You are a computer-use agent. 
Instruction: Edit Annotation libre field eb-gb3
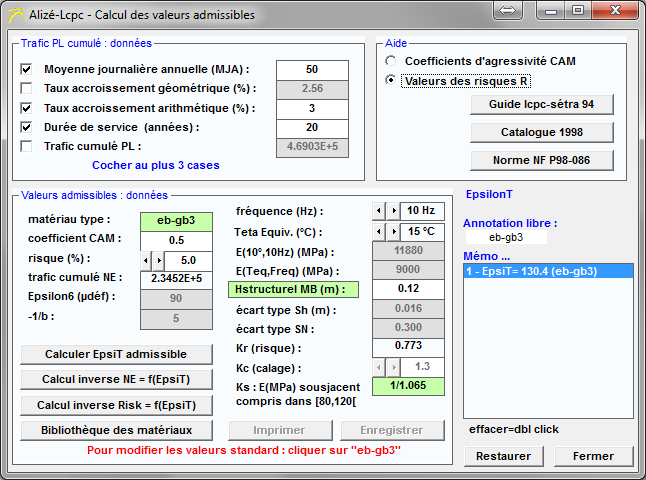click(x=506, y=237)
